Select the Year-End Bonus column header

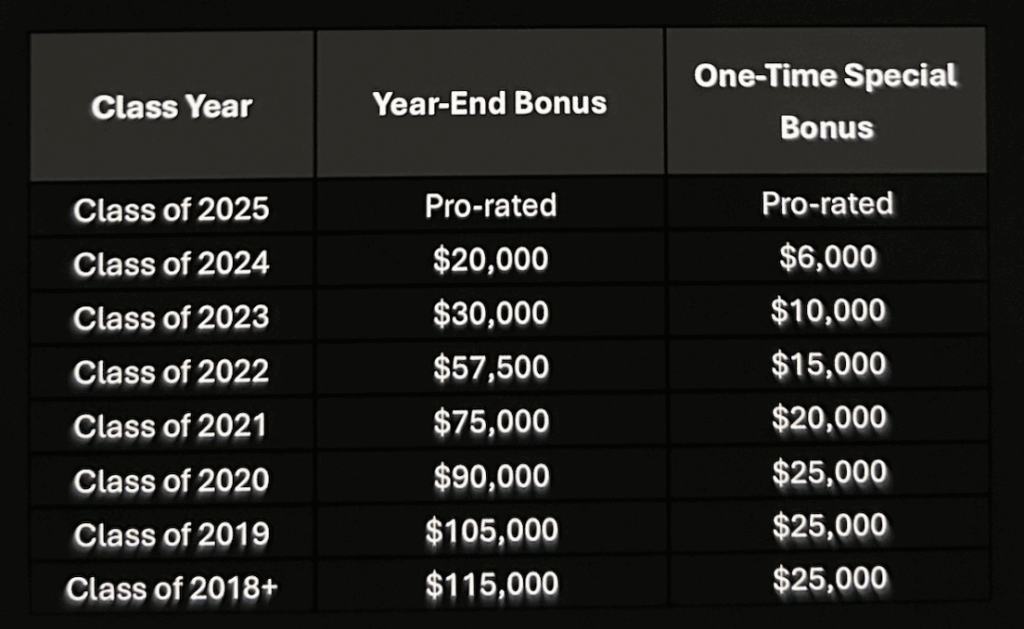pyautogui.click(x=489, y=104)
